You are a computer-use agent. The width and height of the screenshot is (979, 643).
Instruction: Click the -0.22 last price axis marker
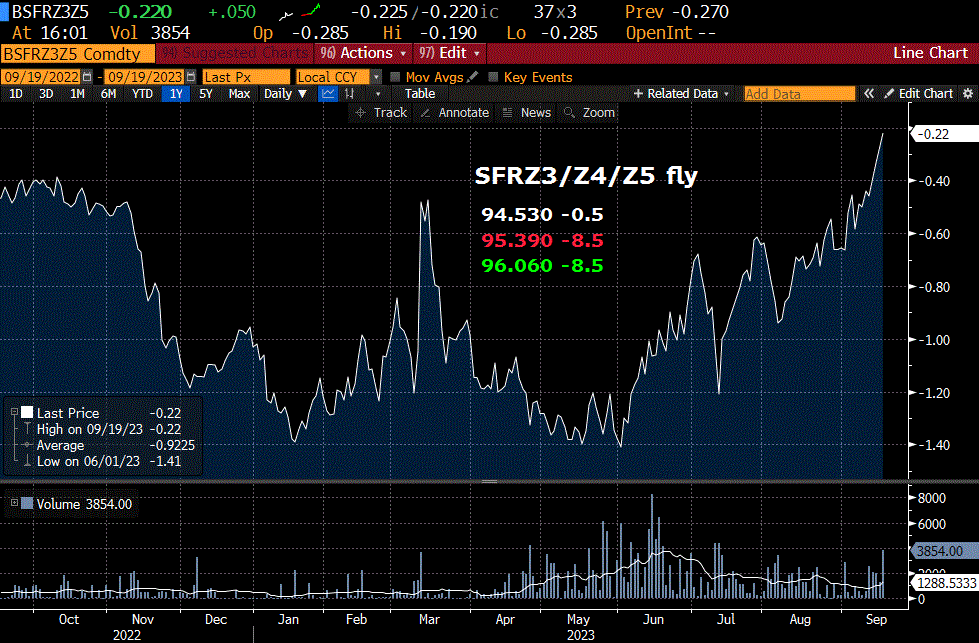(x=944, y=134)
